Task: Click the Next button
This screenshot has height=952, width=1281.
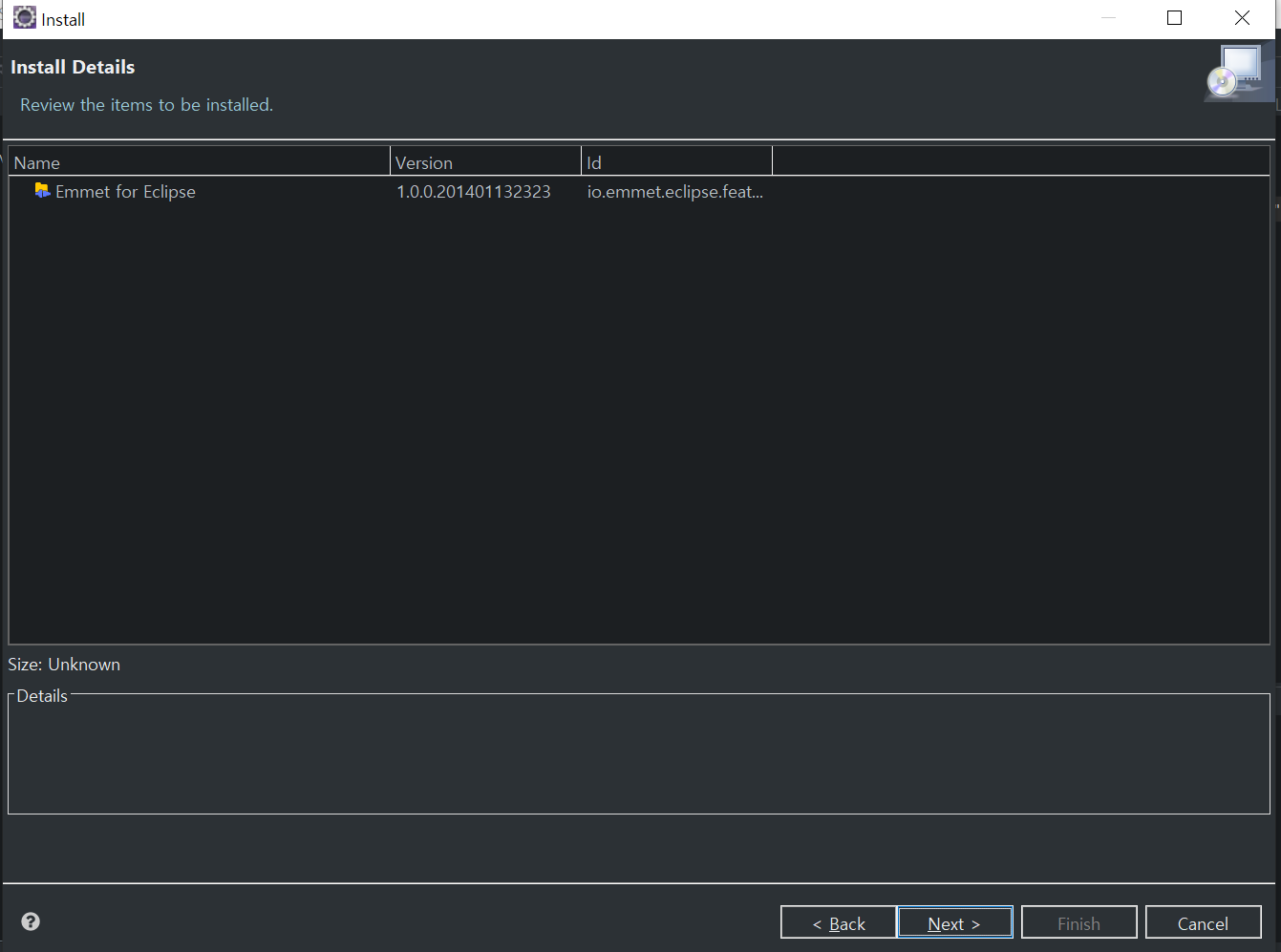Action: (954, 922)
